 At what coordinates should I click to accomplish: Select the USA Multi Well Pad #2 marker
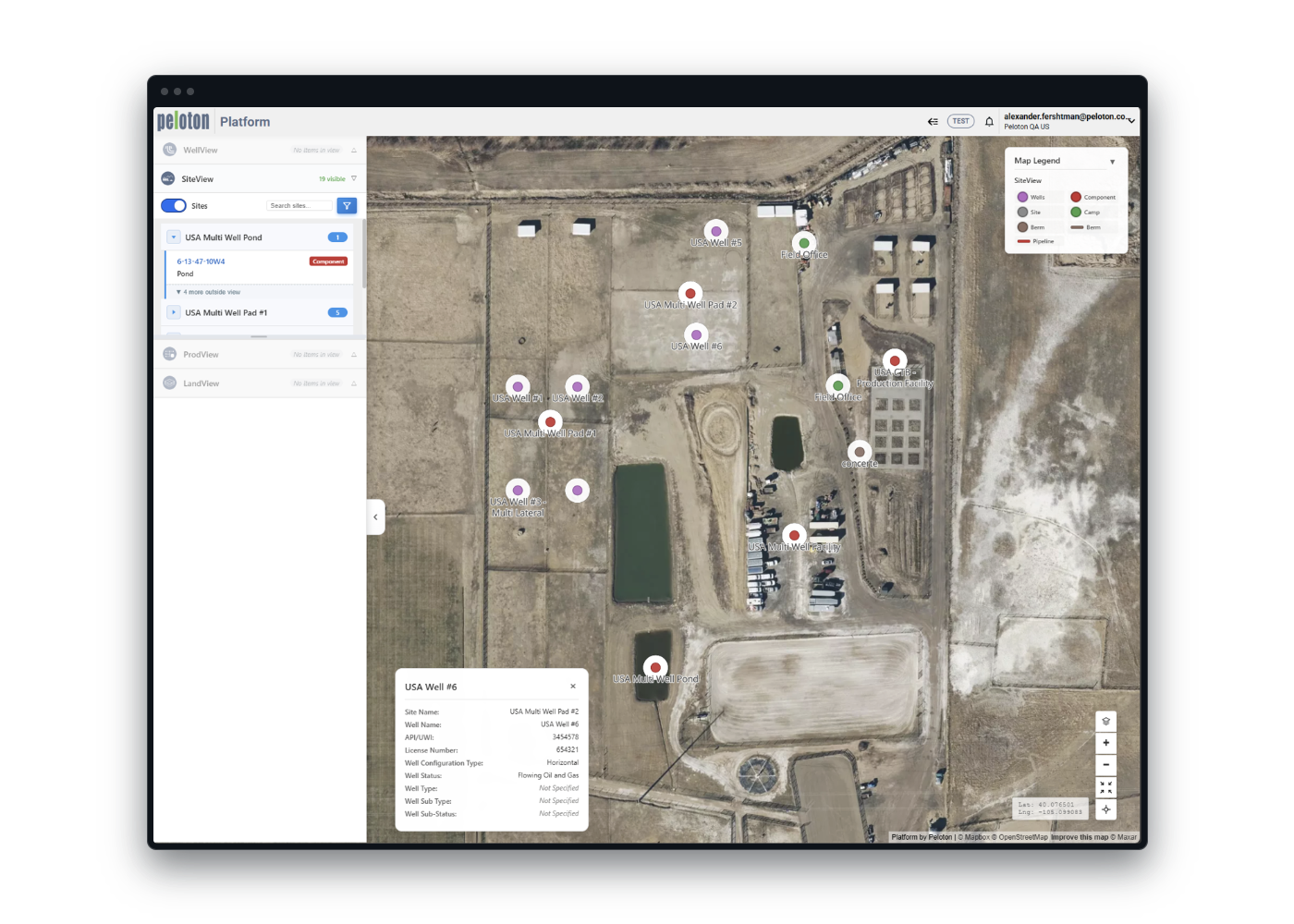point(690,294)
